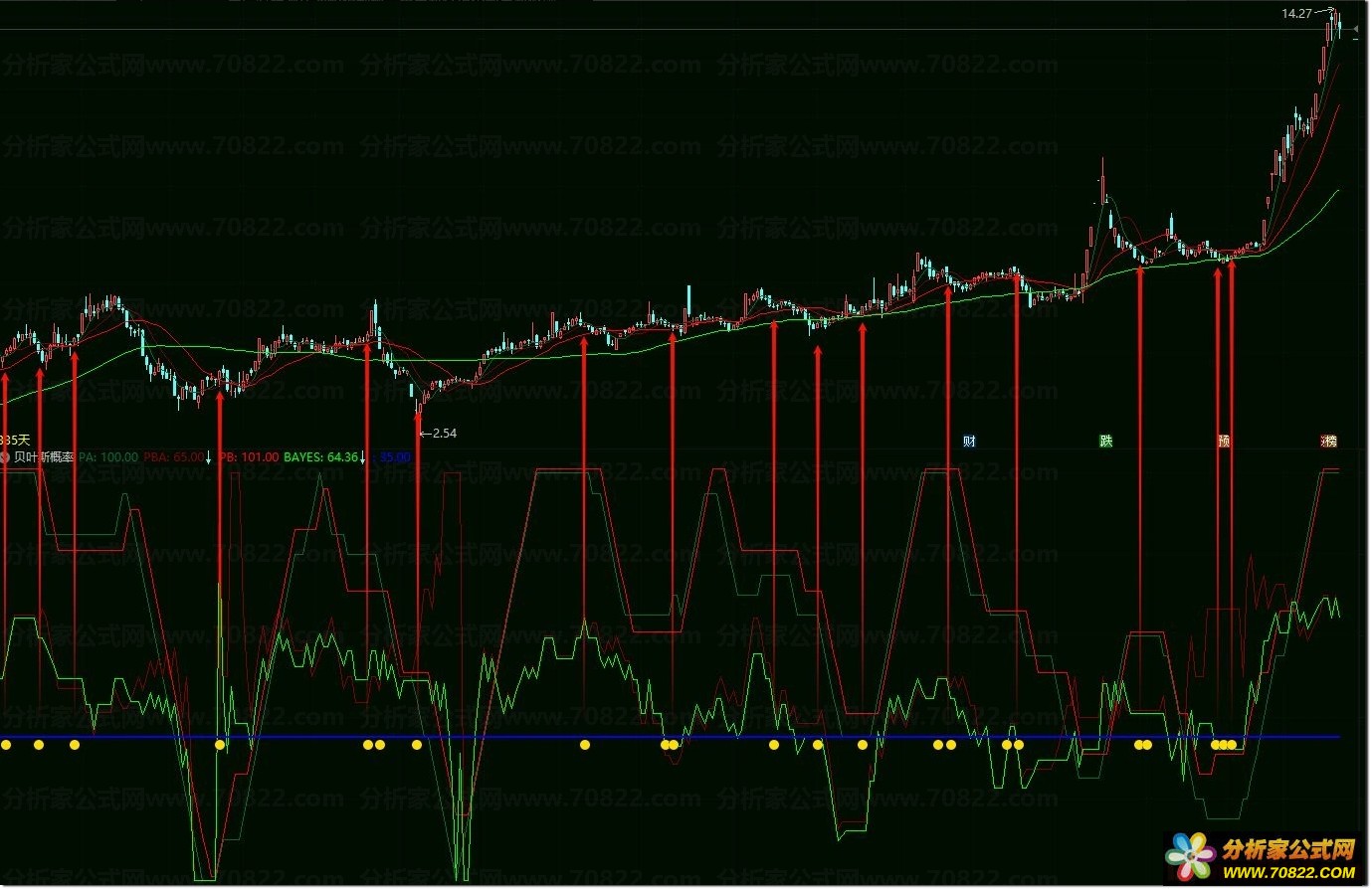Click the 2.54 low price label
This screenshot has width=1372, height=889.
[444, 434]
